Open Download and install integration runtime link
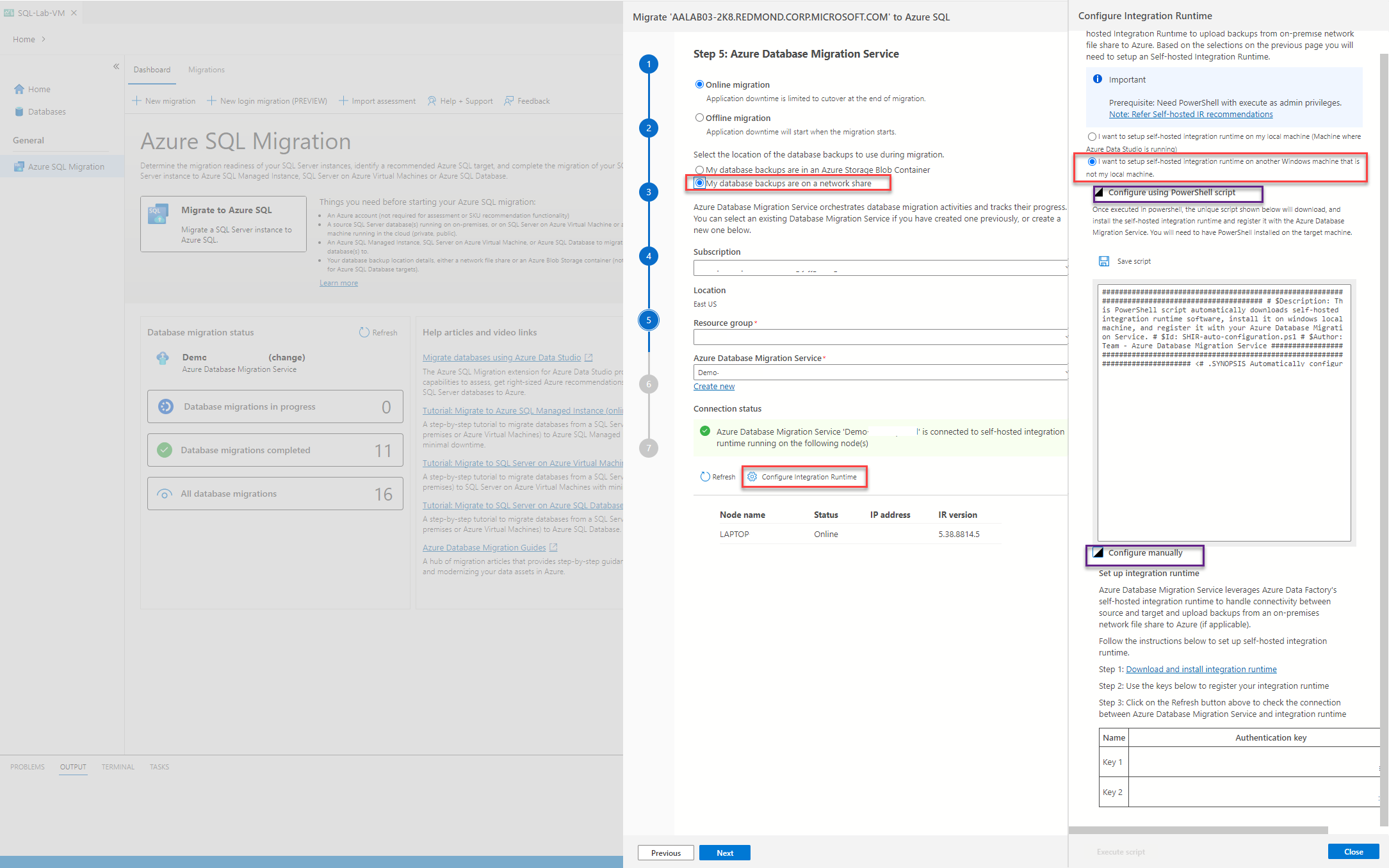This screenshot has width=1389, height=868. pos(1201,670)
